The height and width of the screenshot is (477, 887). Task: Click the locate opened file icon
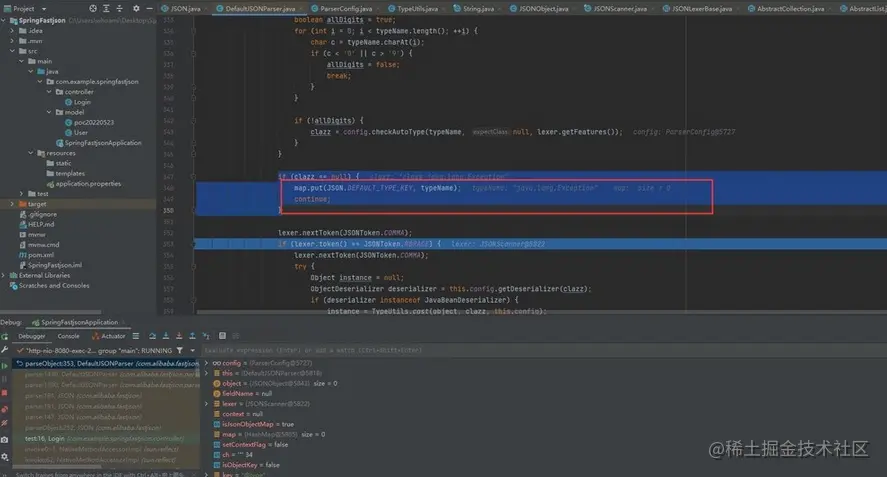click(93, 8)
